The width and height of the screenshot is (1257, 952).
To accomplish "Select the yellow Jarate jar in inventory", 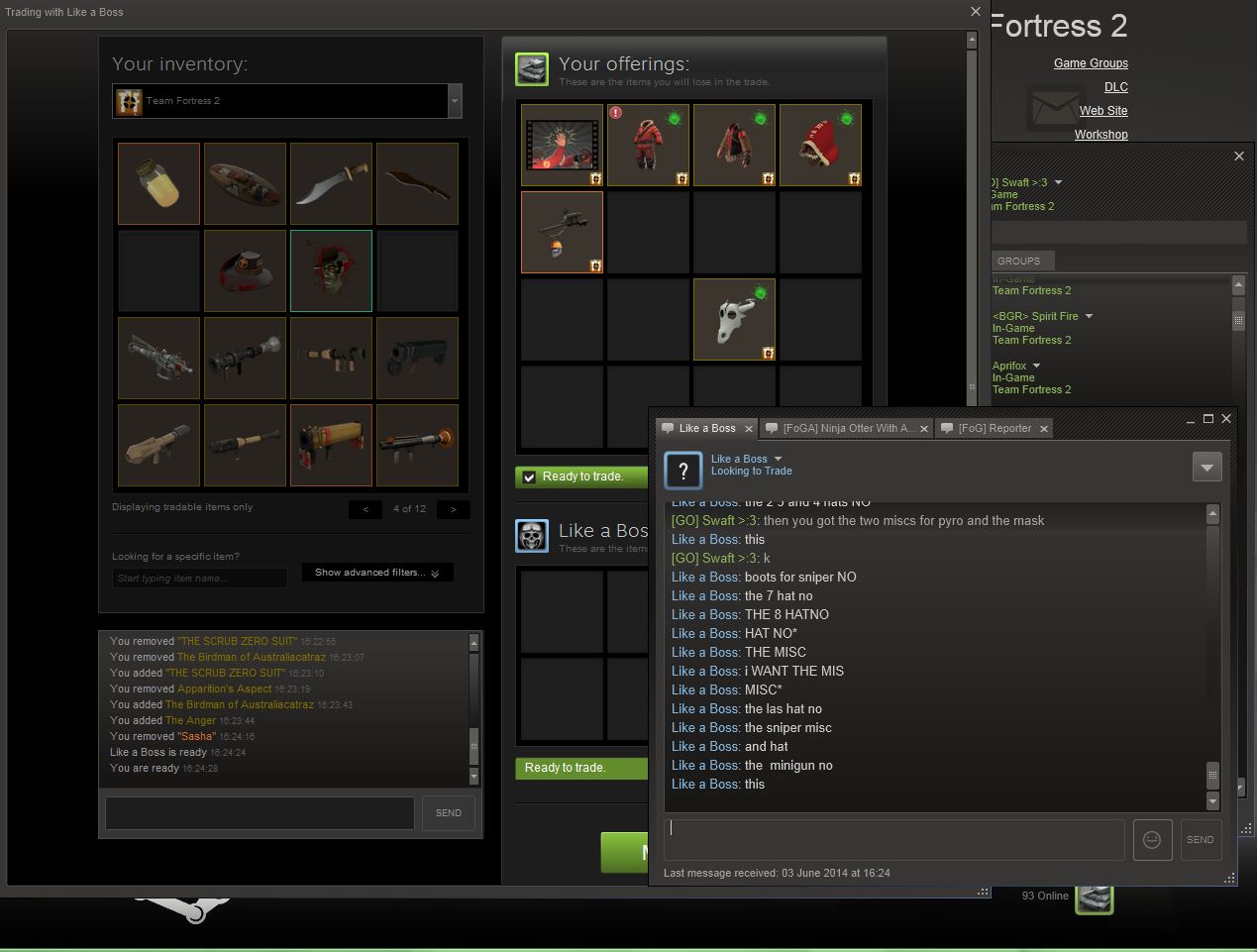I will [x=158, y=183].
